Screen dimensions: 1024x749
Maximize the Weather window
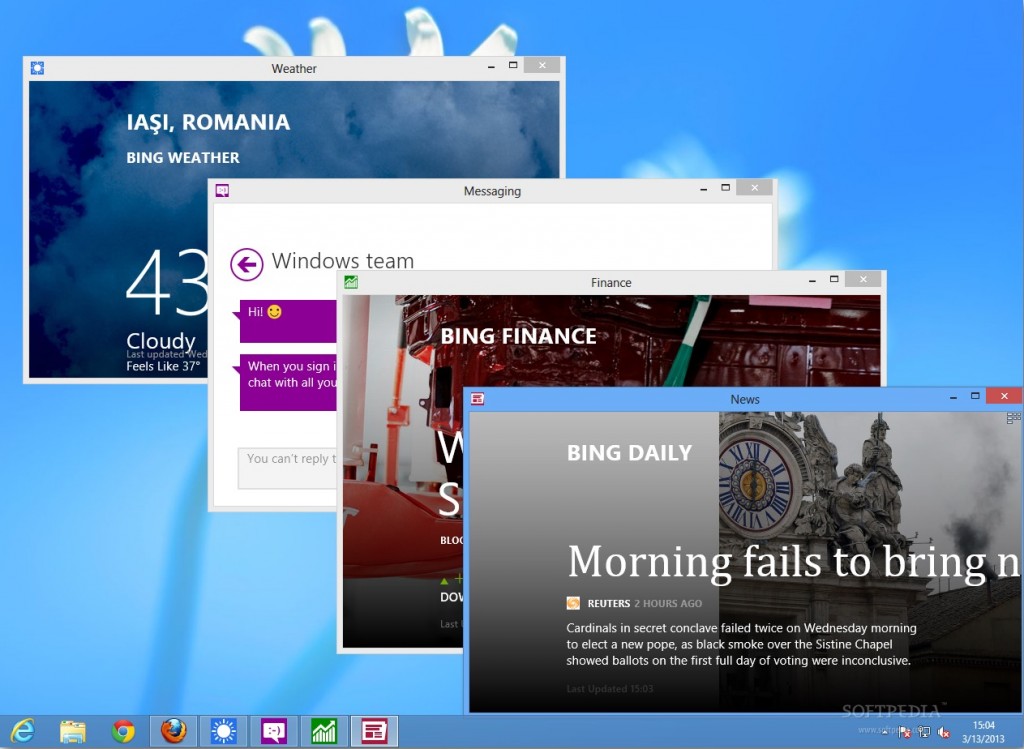[513, 65]
